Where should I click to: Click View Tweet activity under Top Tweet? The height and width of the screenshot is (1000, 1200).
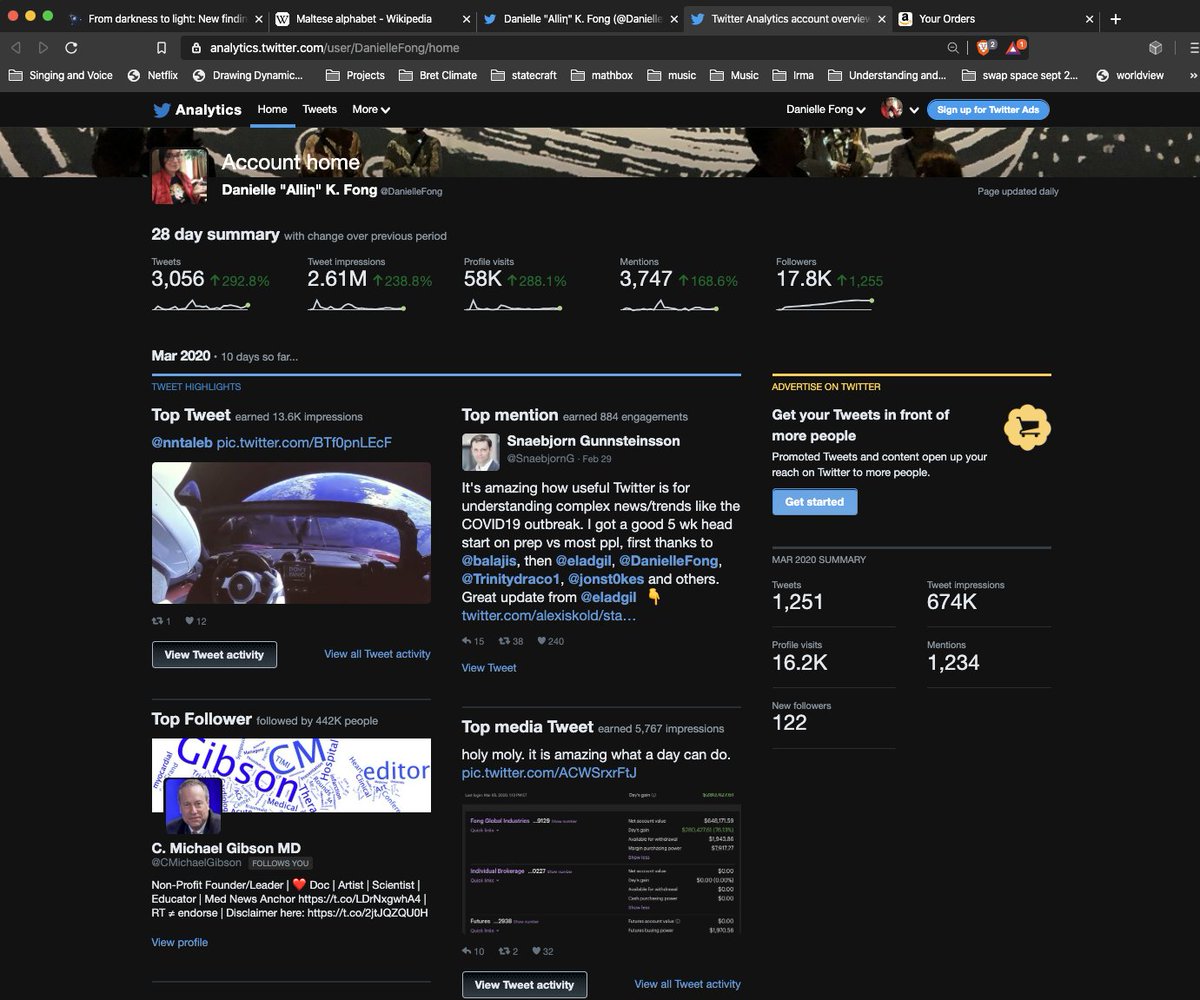(x=214, y=655)
